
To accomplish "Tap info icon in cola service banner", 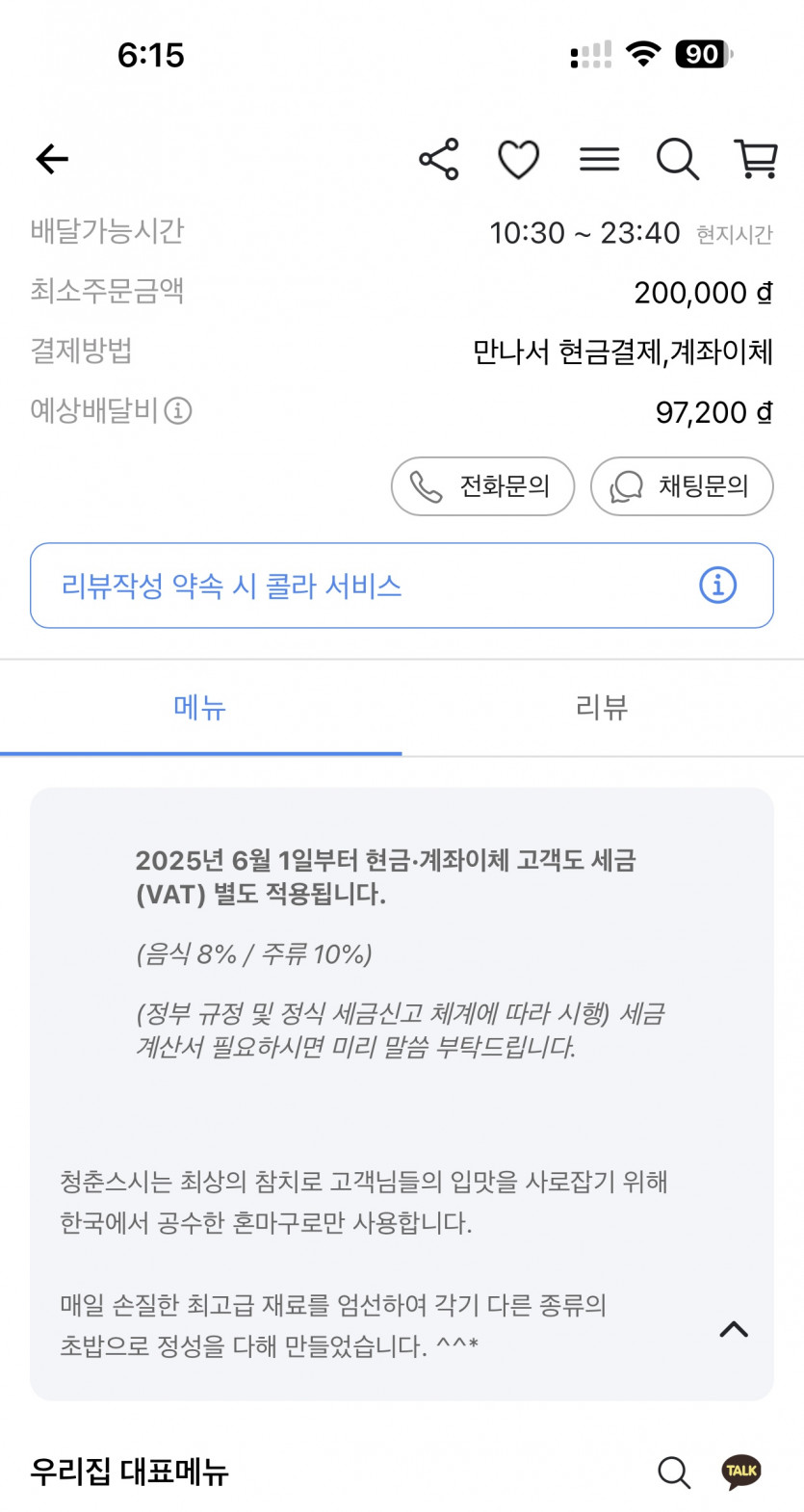I will coord(717,586).
